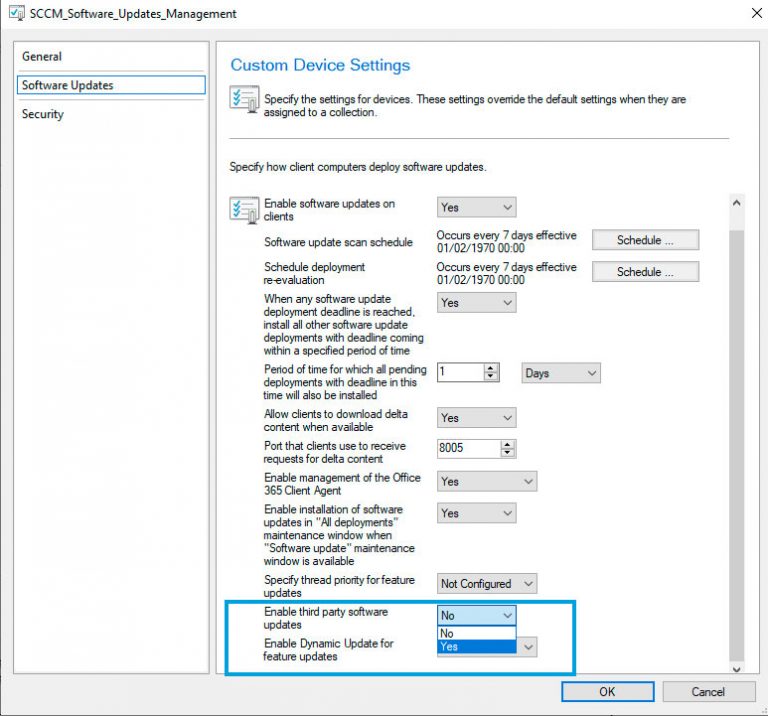The height and width of the screenshot is (716, 768).
Task: Click the SCCM window title icon
Action: (17, 13)
